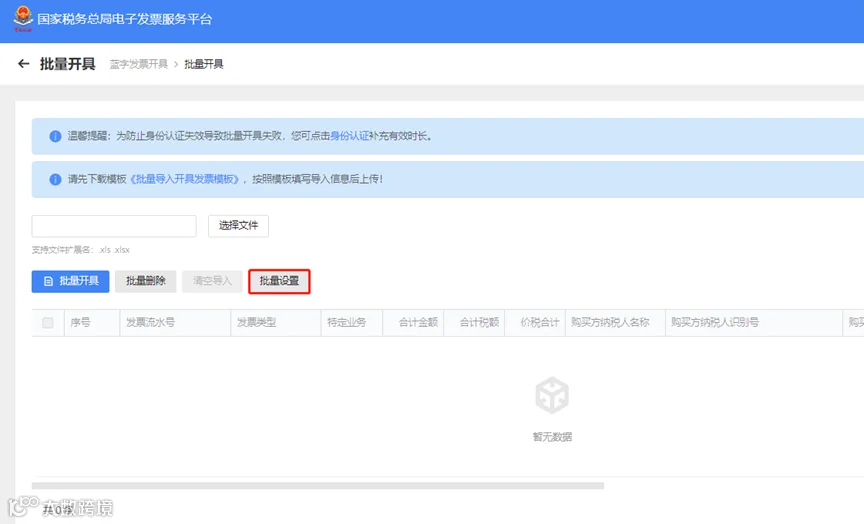The image size is (864, 524).
Task: Click the 清空导入 button
Action: click(x=212, y=281)
